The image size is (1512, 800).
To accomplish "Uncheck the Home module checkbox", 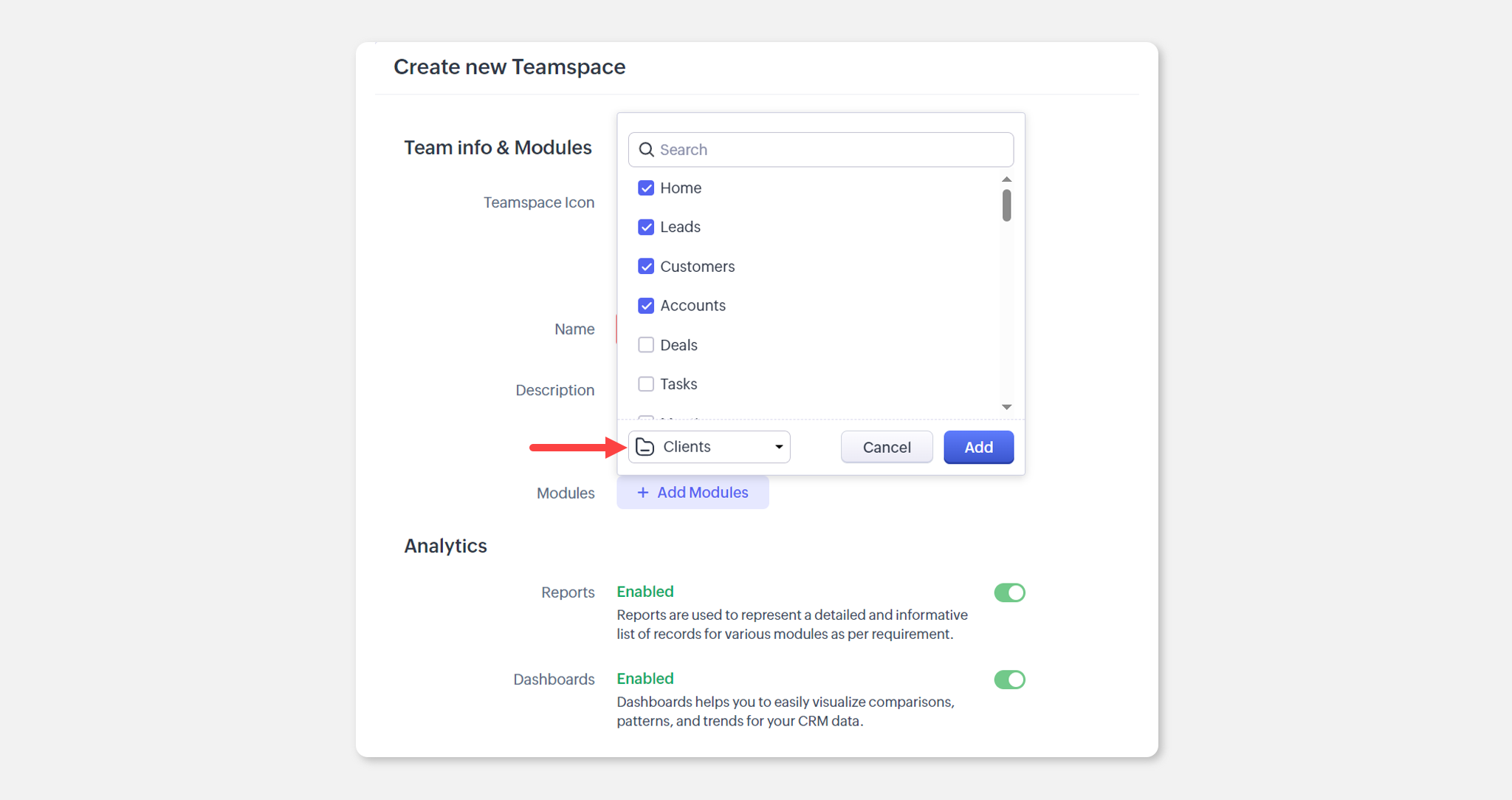I will (x=646, y=188).
